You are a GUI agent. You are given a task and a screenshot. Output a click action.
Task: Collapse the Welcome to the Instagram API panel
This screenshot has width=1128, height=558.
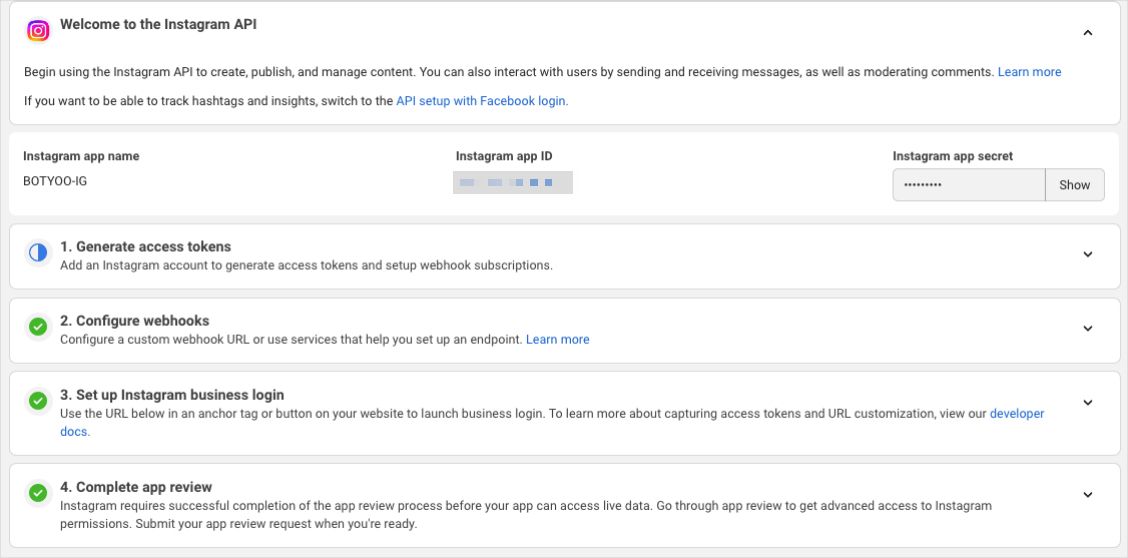point(1088,32)
